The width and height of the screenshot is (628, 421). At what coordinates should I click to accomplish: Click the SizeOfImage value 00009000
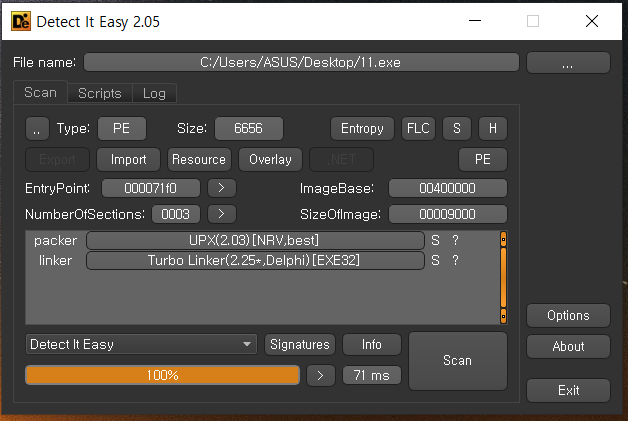(x=447, y=214)
